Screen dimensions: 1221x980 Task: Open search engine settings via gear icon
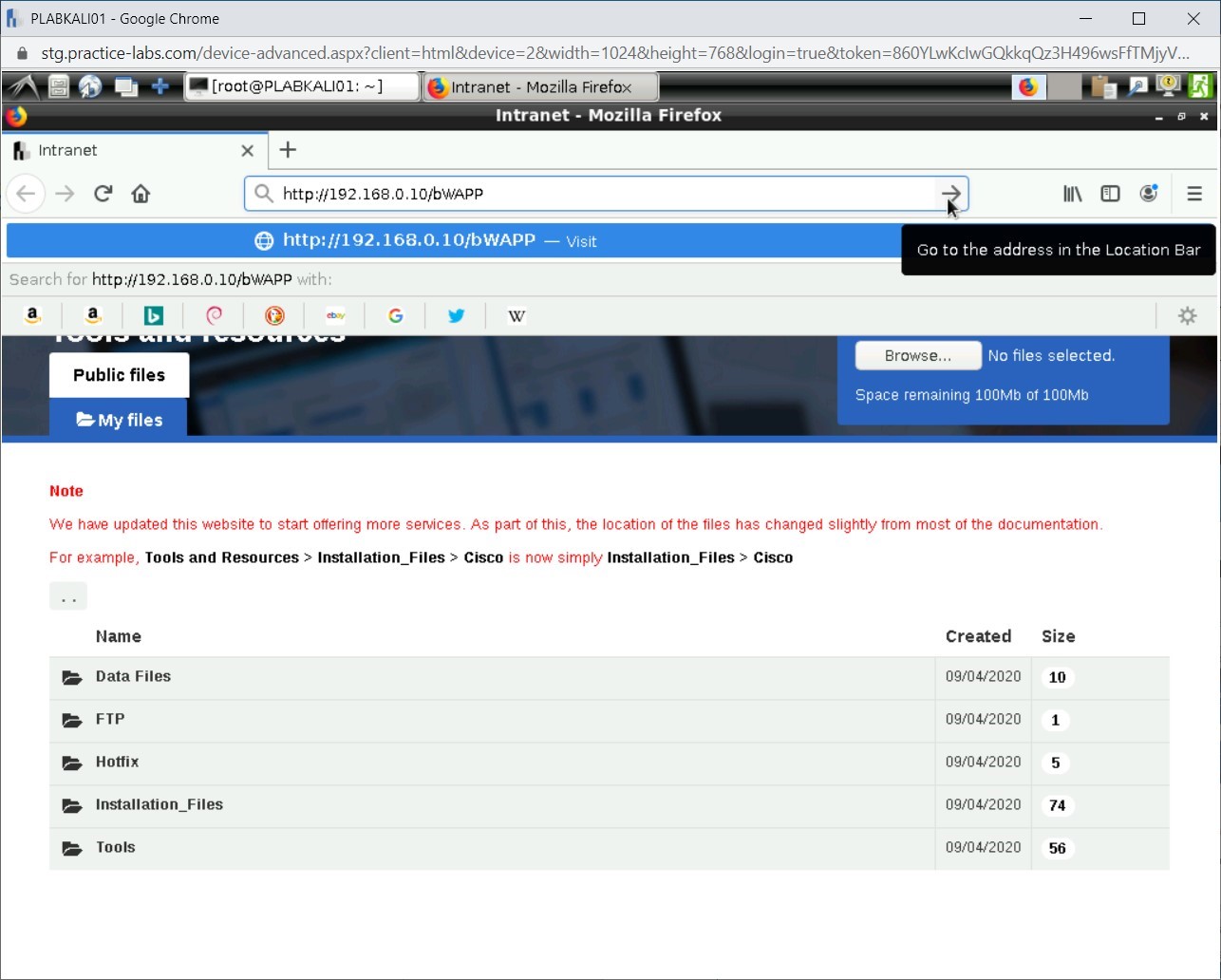click(1188, 315)
